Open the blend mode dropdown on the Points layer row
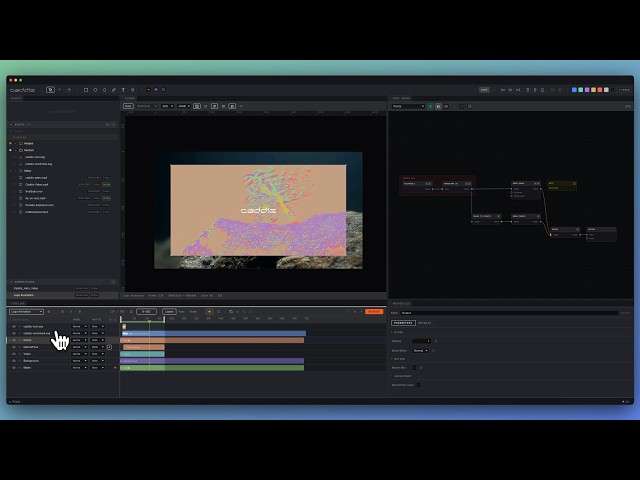Screen dimensions: 640x480 click(x=80, y=340)
